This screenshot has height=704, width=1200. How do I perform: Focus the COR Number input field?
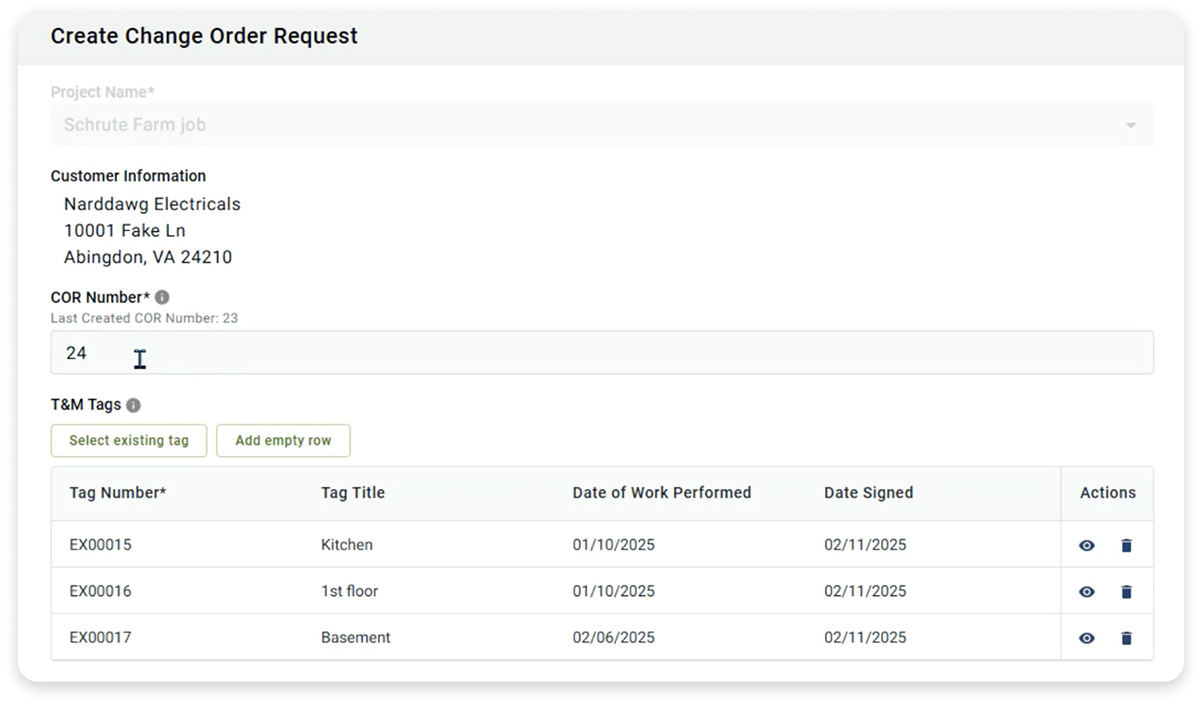point(600,353)
